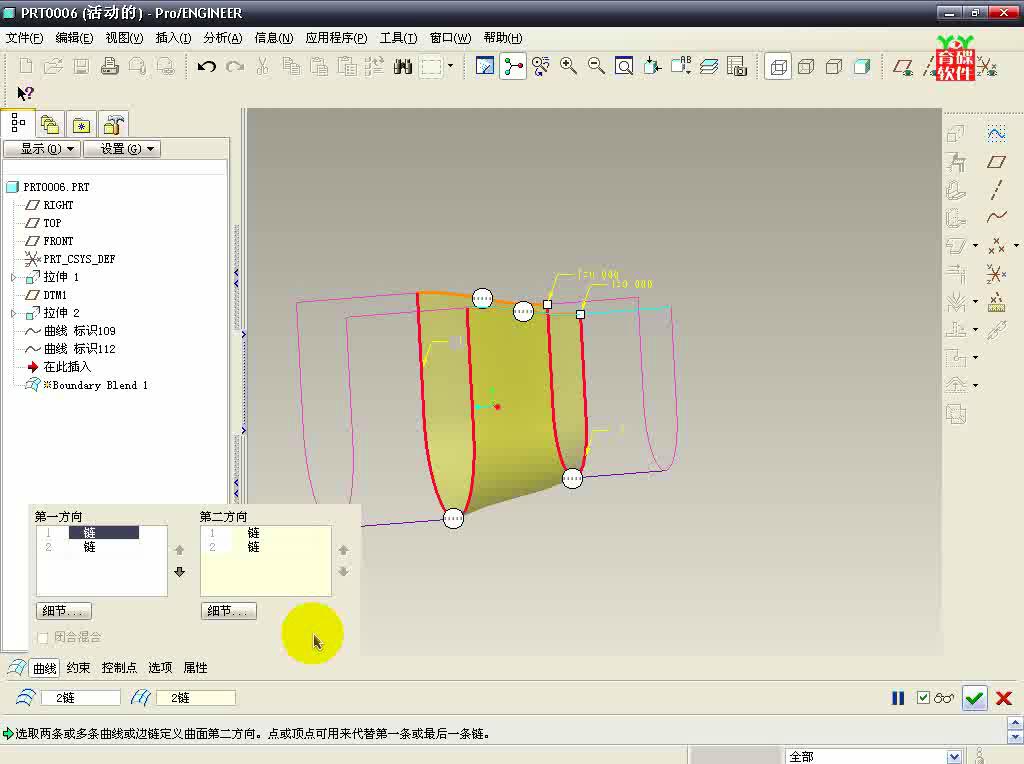
Task: Click the Repaint screen icon
Action: click(x=485, y=67)
